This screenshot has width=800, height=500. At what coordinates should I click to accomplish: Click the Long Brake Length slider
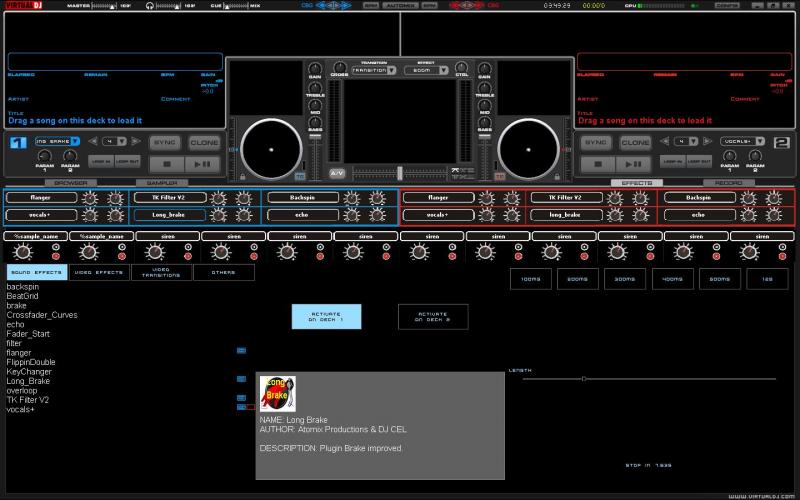[x=649, y=379]
